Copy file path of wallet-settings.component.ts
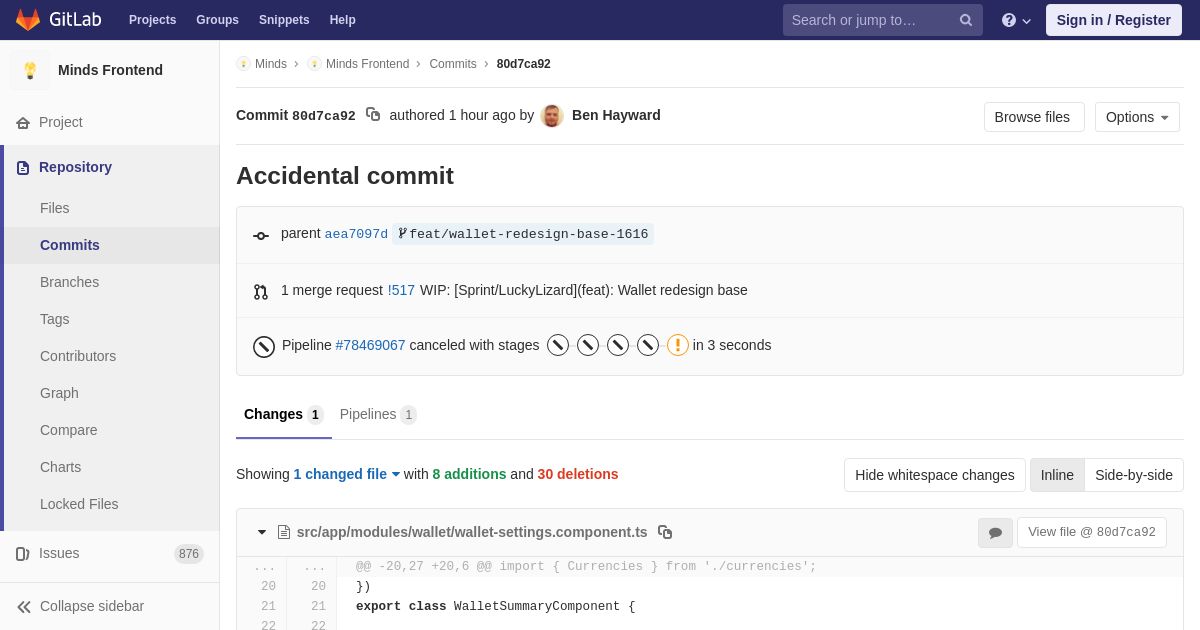1200x630 pixels. click(665, 532)
